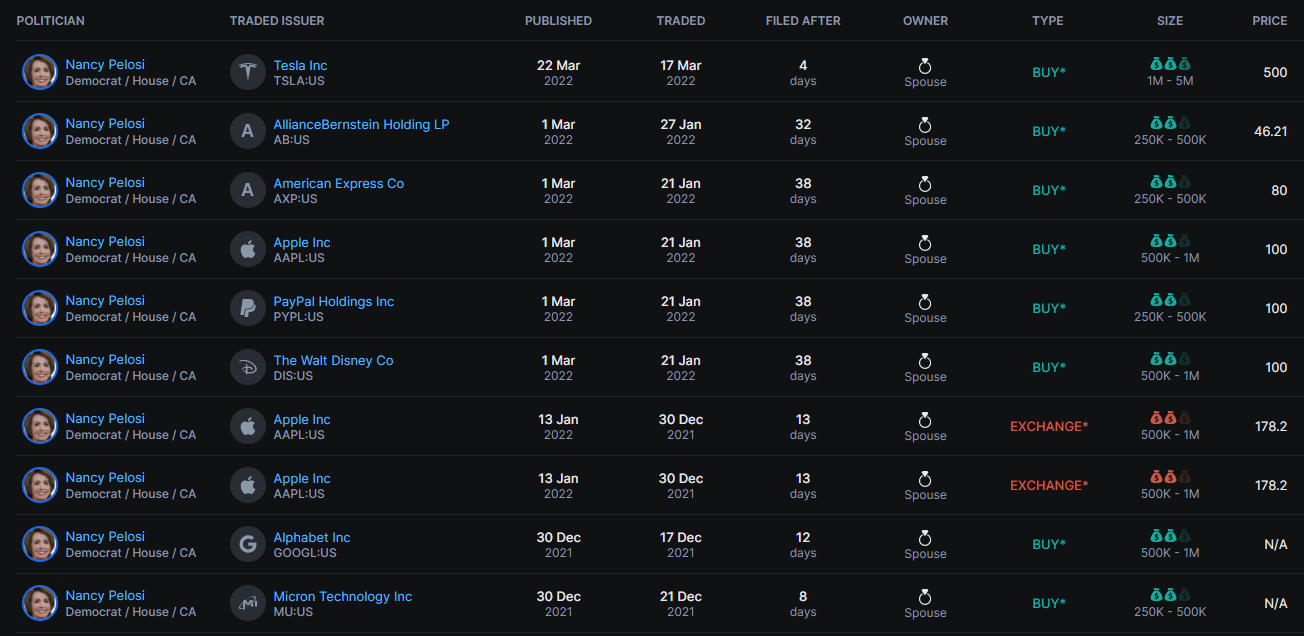Click the TRADED ISSUER column header

(x=277, y=21)
